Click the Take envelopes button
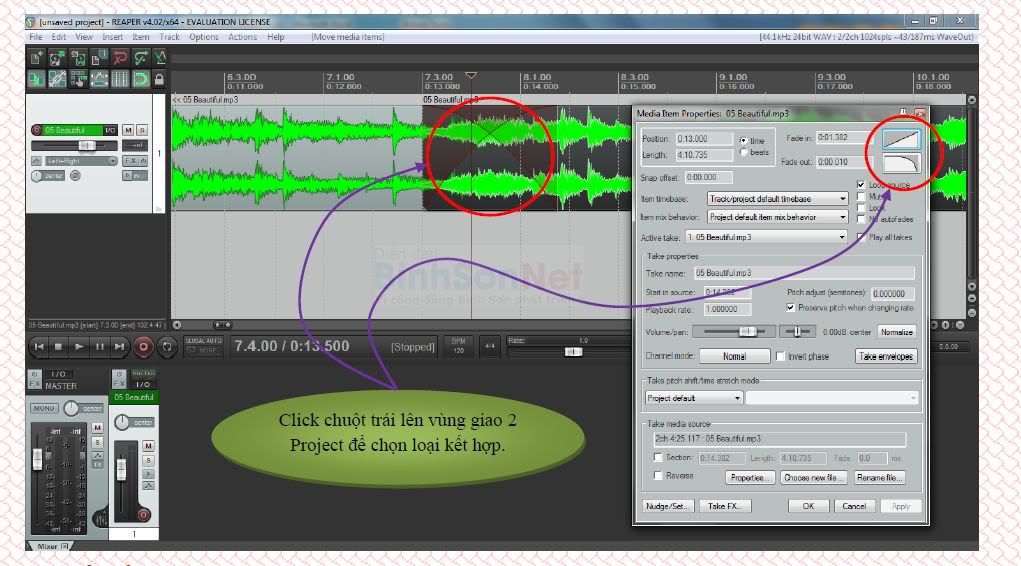This screenshot has width=1021, height=566. coord(886,356)
